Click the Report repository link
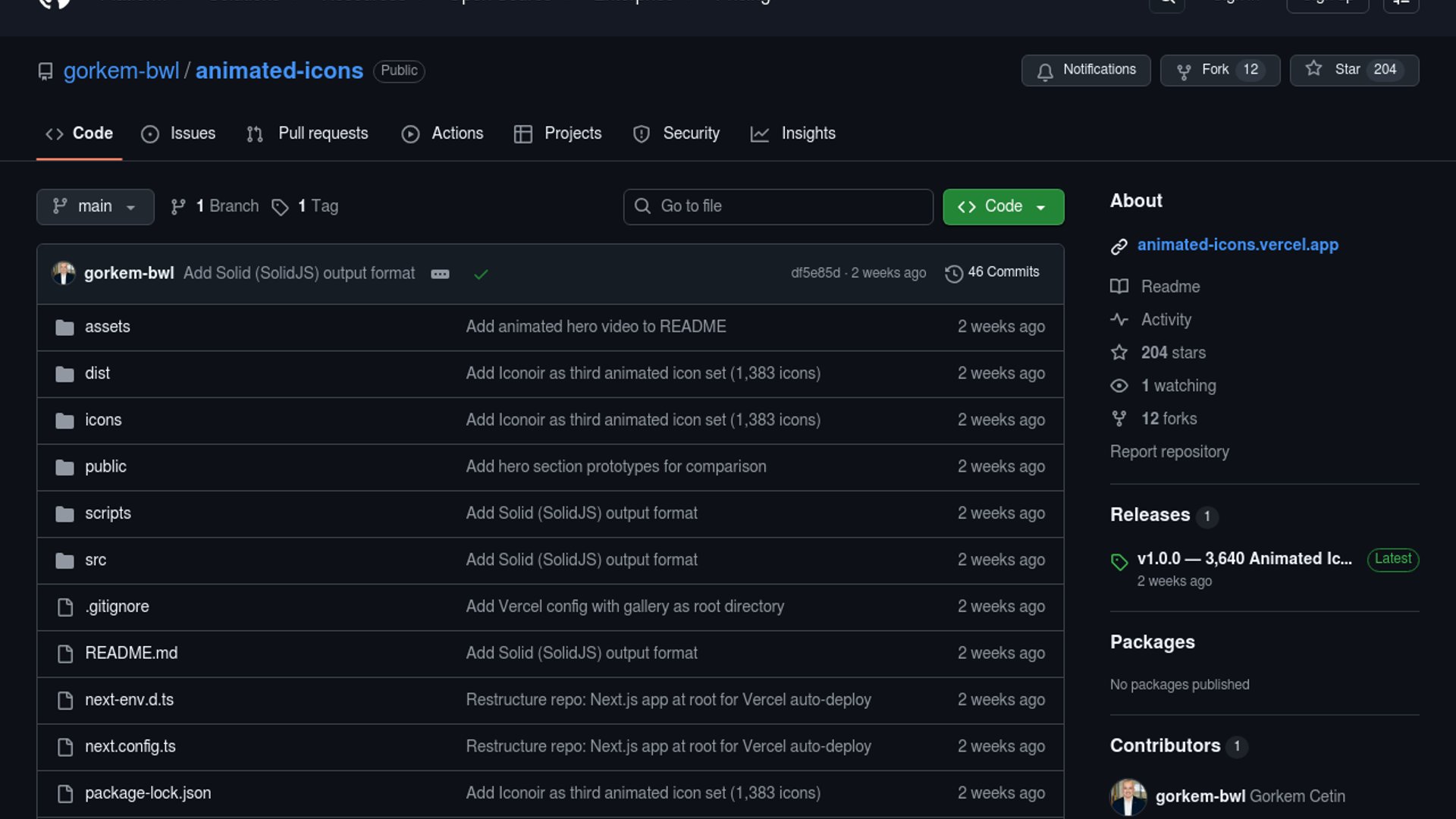1456x819 pixels. click(x=1169, y=452)
